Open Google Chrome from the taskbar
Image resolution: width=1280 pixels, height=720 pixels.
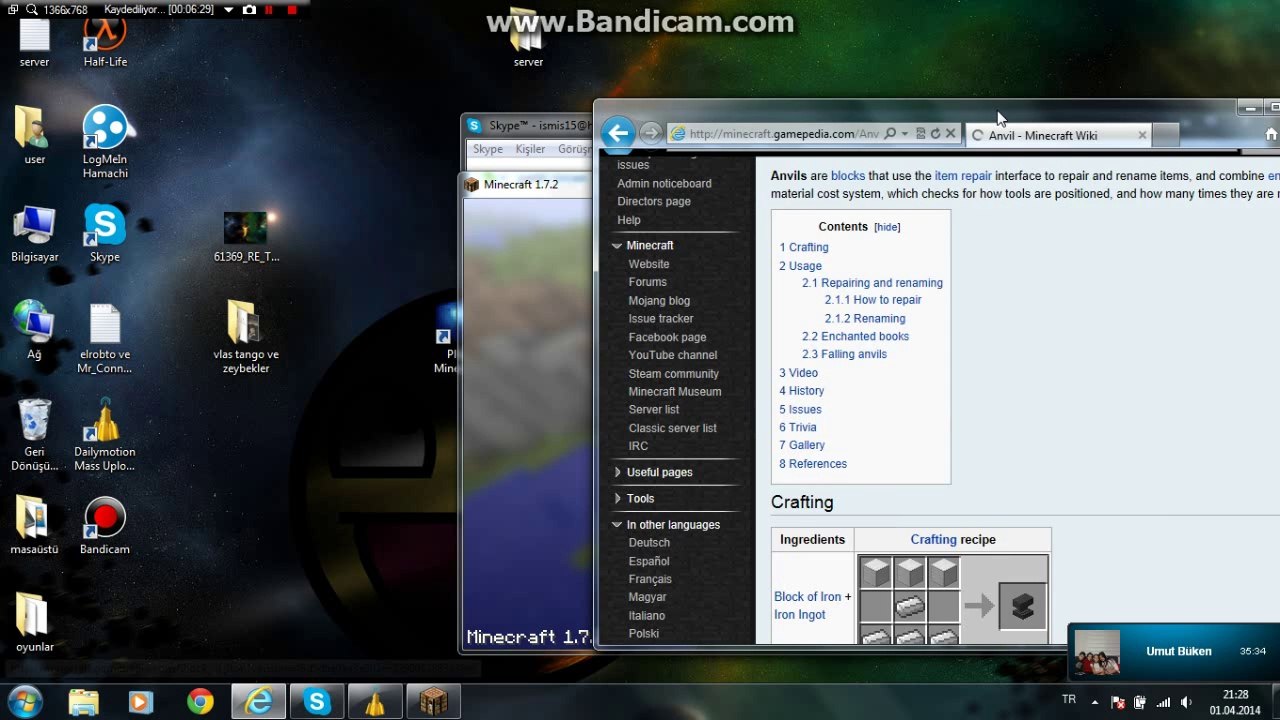[200, 702]
